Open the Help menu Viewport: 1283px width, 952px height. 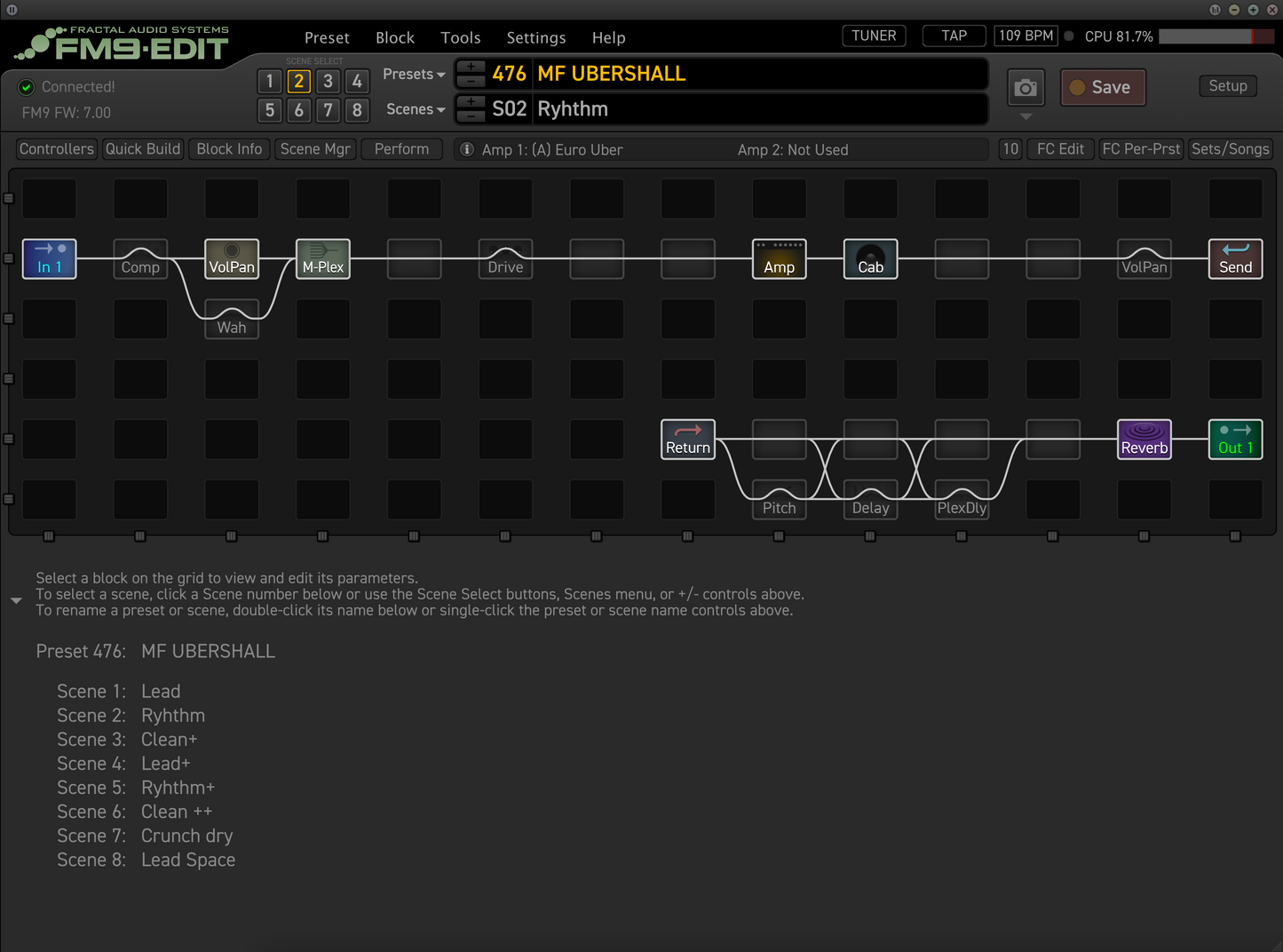[x=609, y=37]
